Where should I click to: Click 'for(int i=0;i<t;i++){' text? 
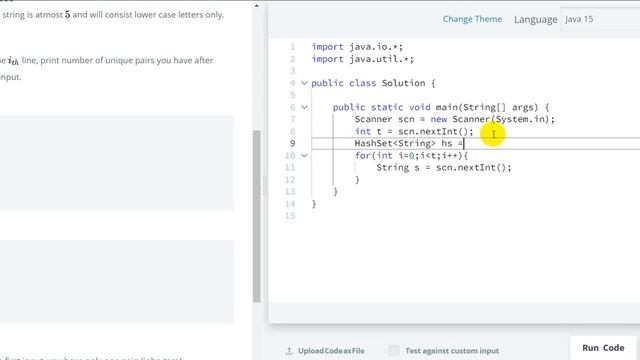pos(411,156)
